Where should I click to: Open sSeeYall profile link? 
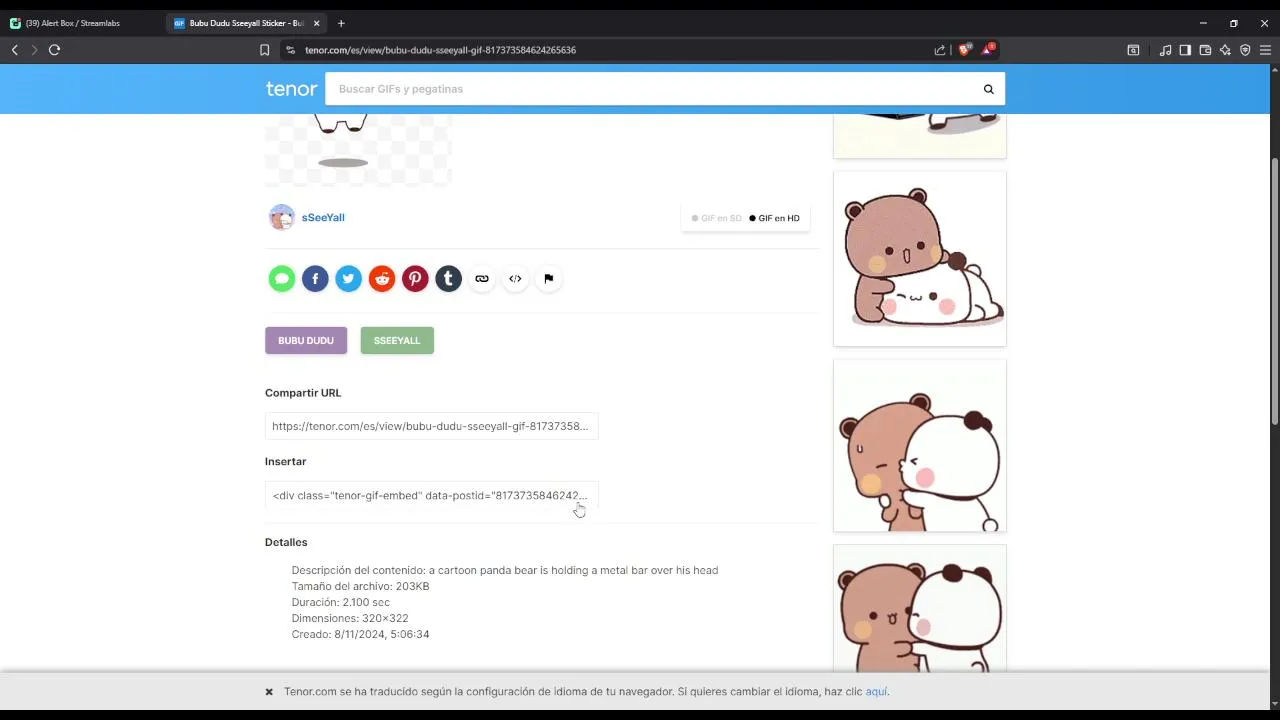coord(323,217)
